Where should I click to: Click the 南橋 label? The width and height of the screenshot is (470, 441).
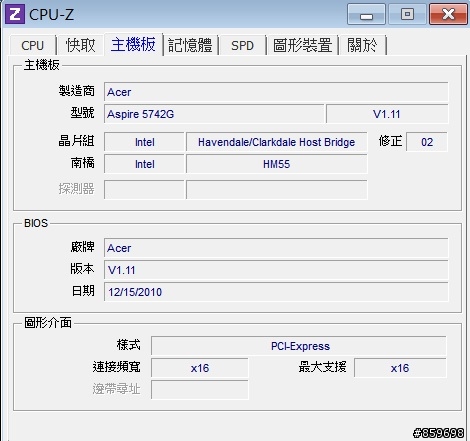tap(83, 163)
